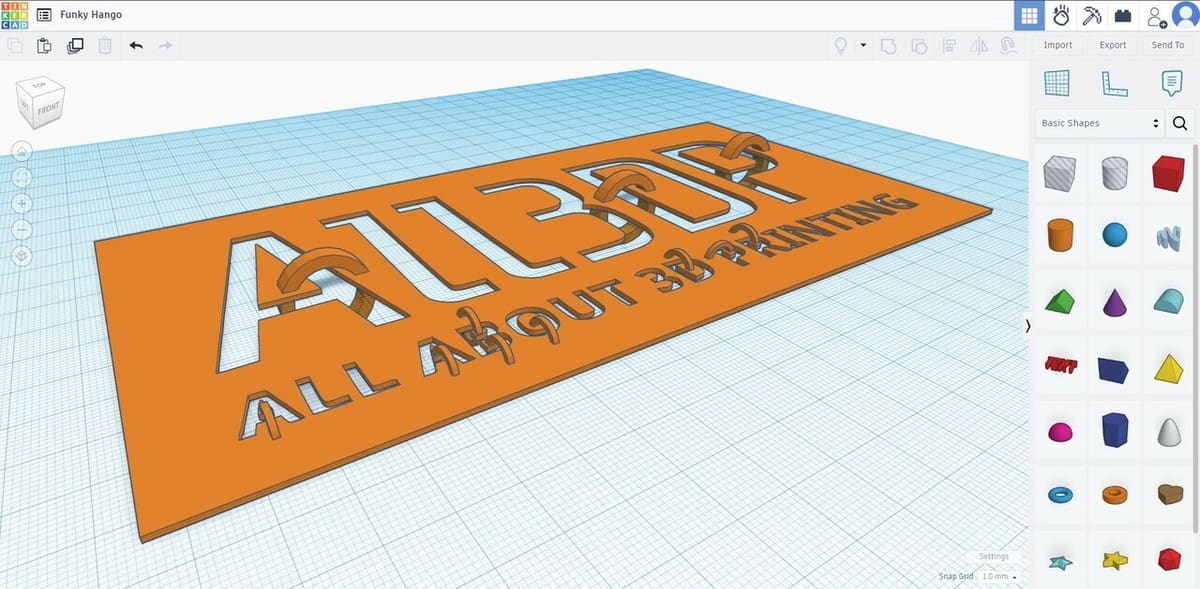Click the Export button
1200x589 pixels.
point(1113,45)
